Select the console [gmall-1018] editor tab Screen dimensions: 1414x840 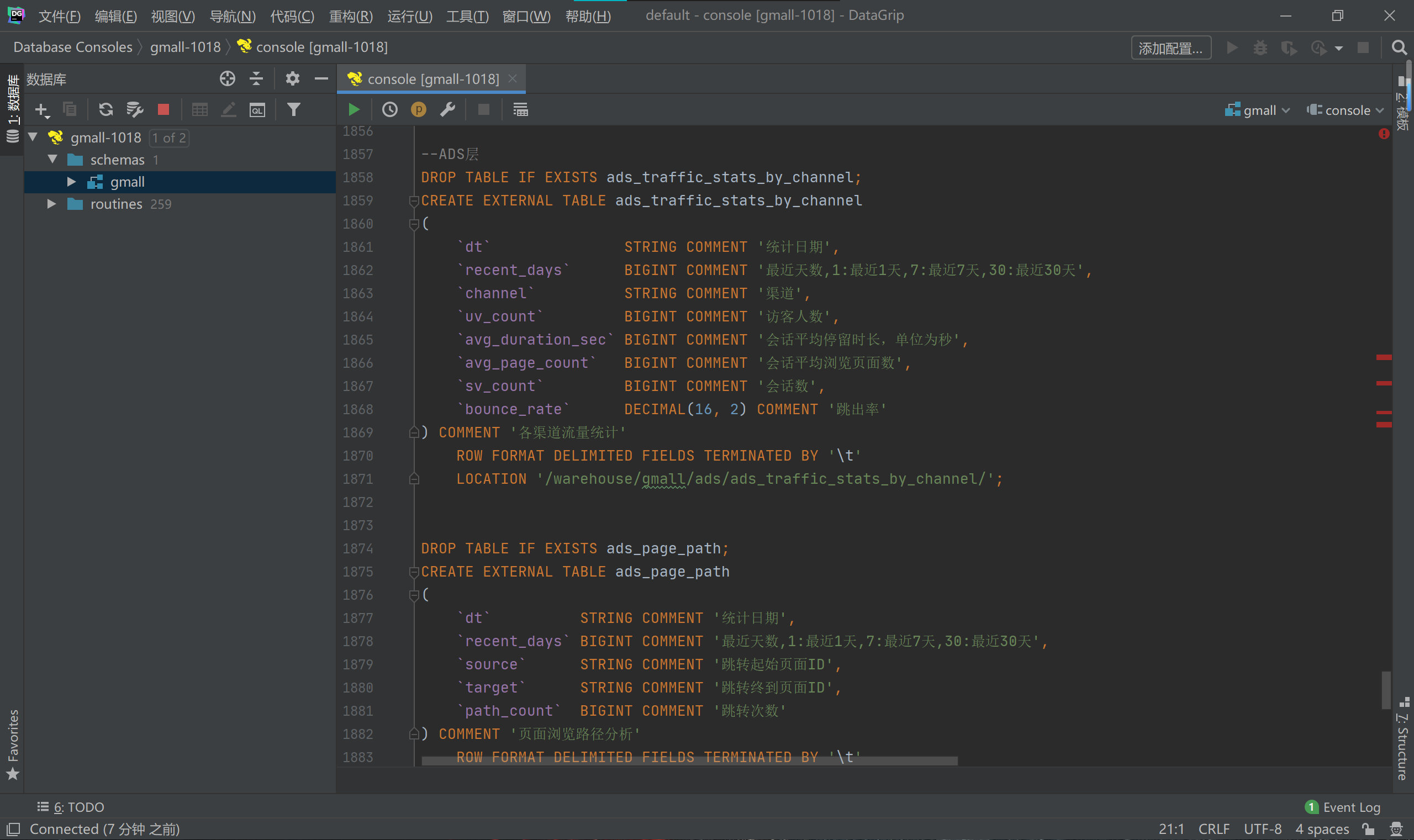432,78
